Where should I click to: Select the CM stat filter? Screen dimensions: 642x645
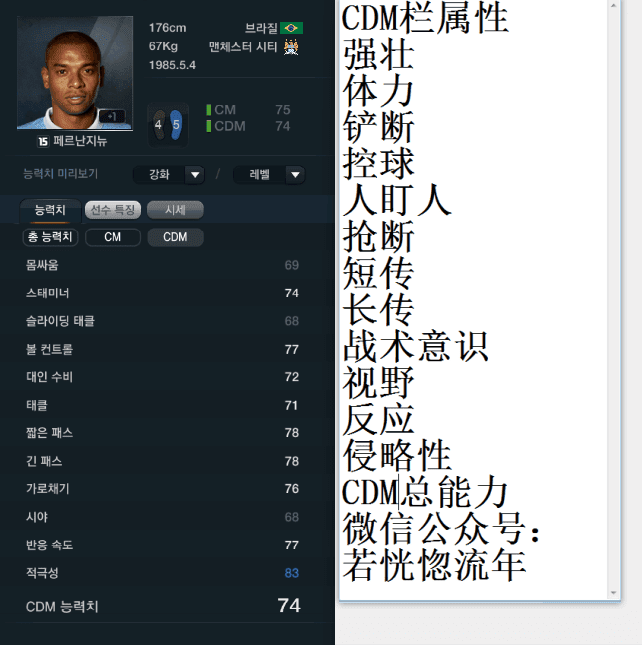[113, 237]
